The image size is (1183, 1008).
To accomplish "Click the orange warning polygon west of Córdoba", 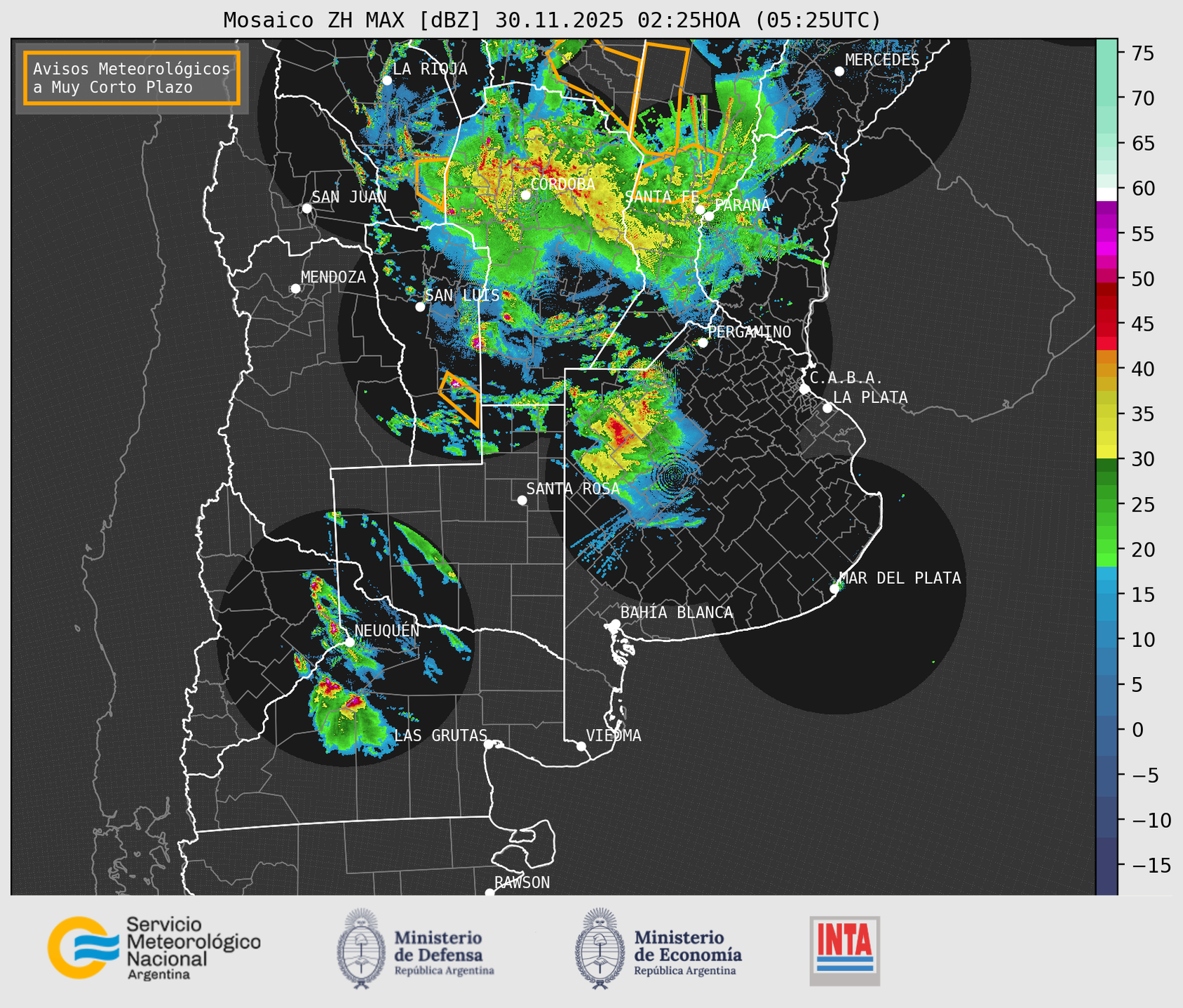I will pyautogui.click(x=432, y=185).
